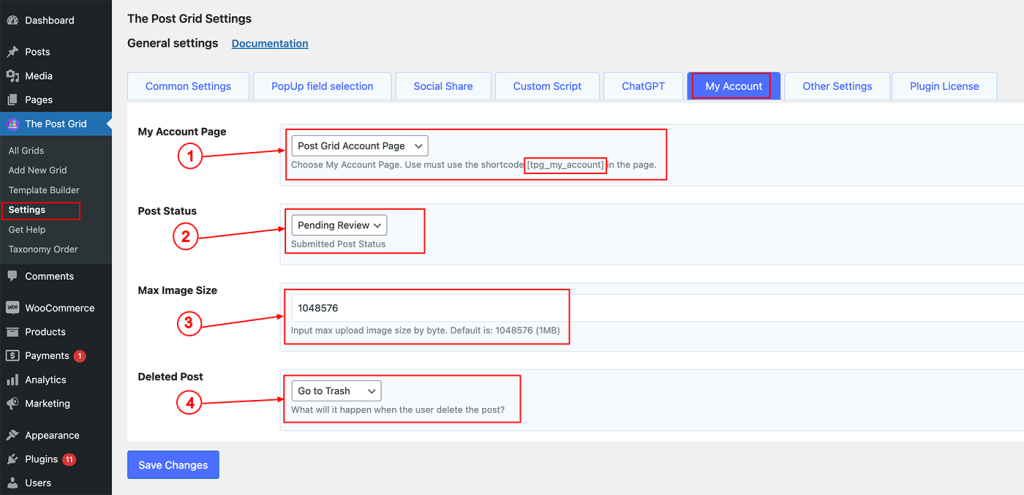
Task: Click the Dashboard gauge icon
Action: click(12, 20)
